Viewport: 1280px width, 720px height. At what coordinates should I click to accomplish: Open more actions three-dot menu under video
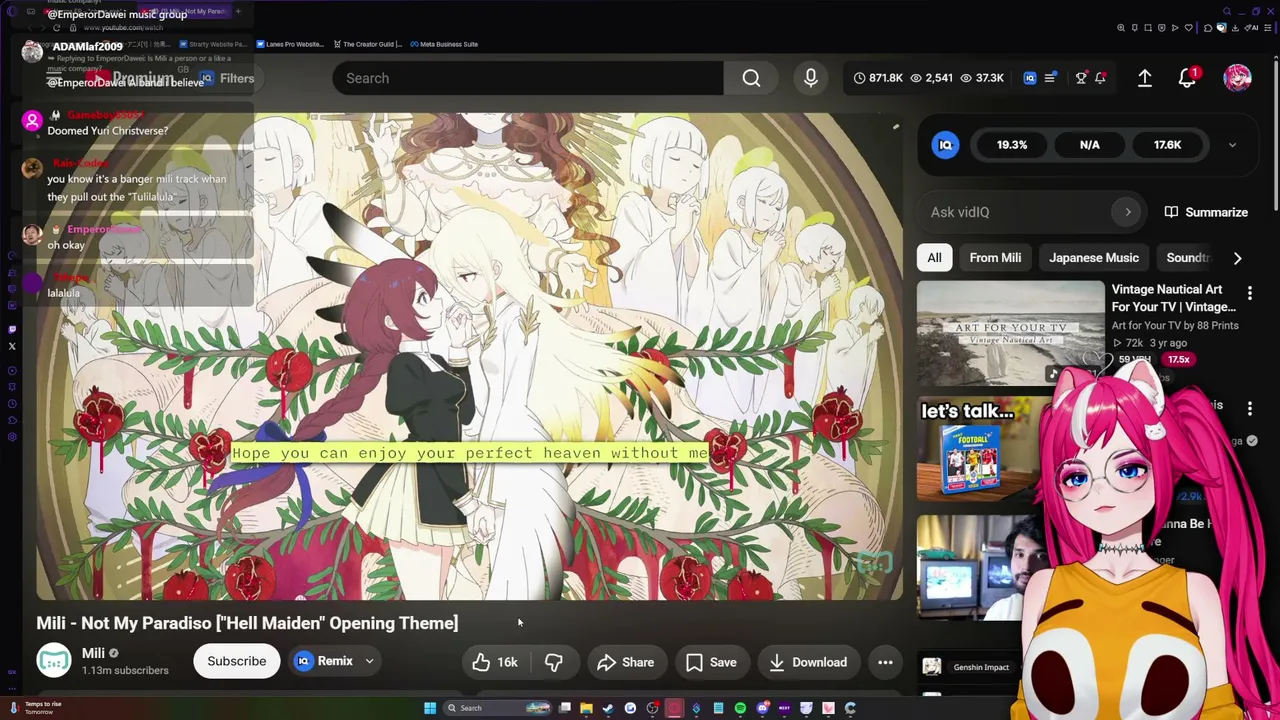tap(885, 662)
